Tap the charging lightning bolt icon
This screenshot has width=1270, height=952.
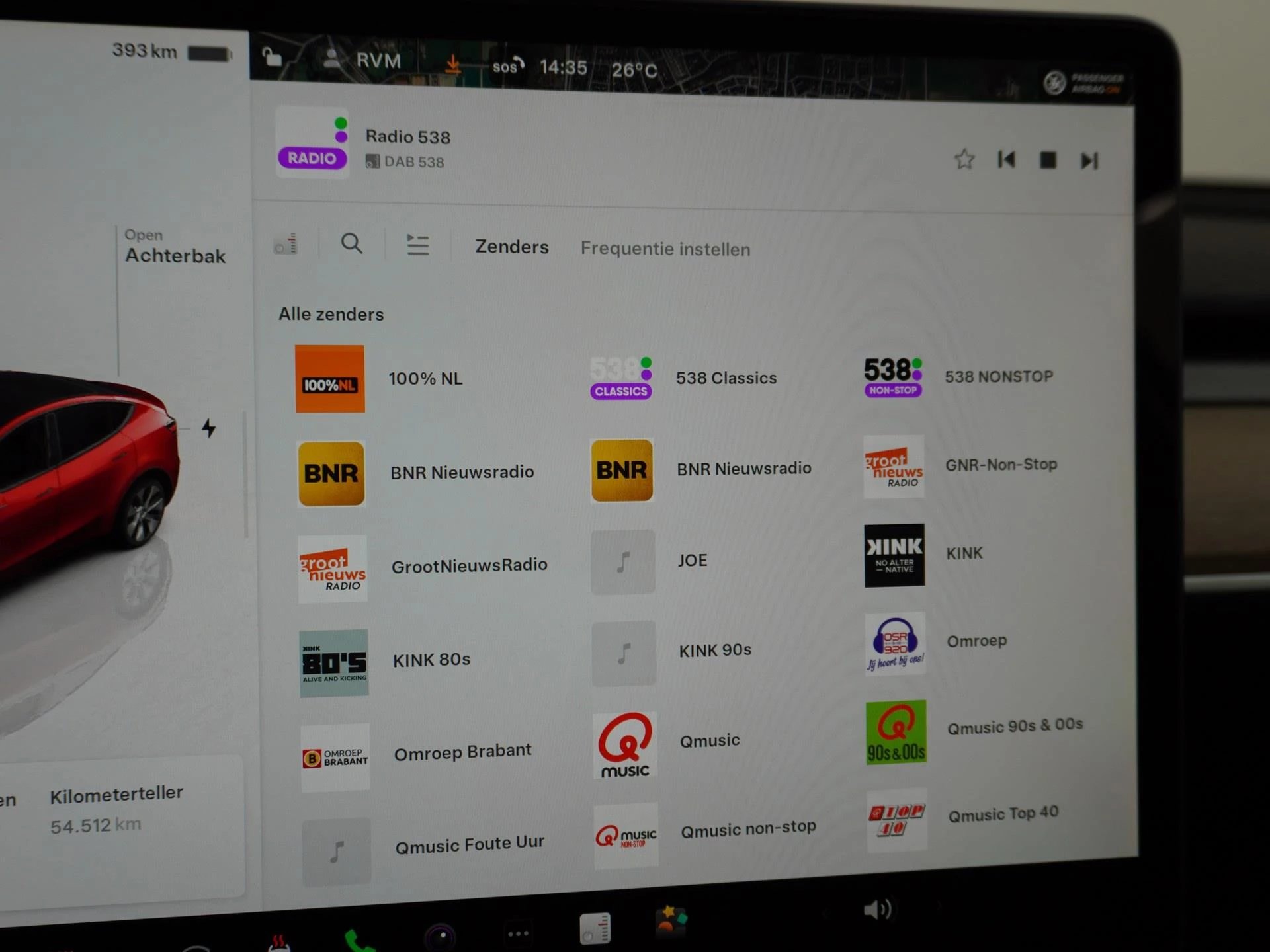(x=209, y=428)
